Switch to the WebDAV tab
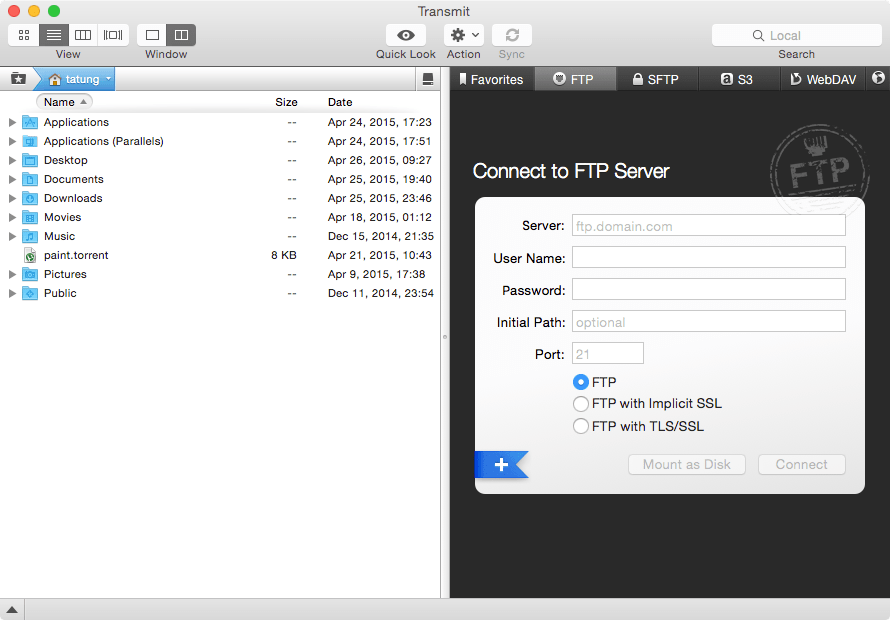The width and height of the screenshot is (890, 620). (x=824, y=79)
